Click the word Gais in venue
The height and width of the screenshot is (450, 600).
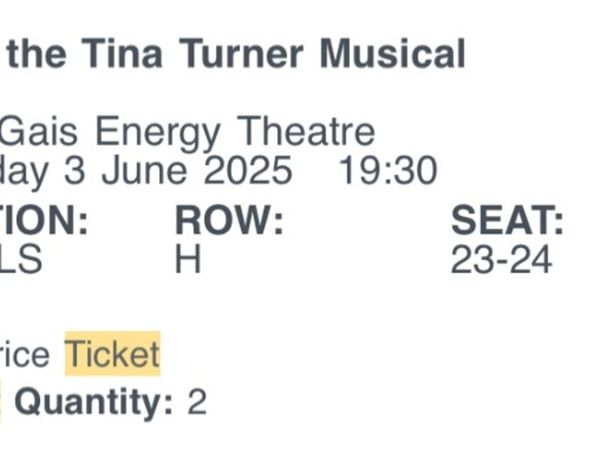point(38,132)
